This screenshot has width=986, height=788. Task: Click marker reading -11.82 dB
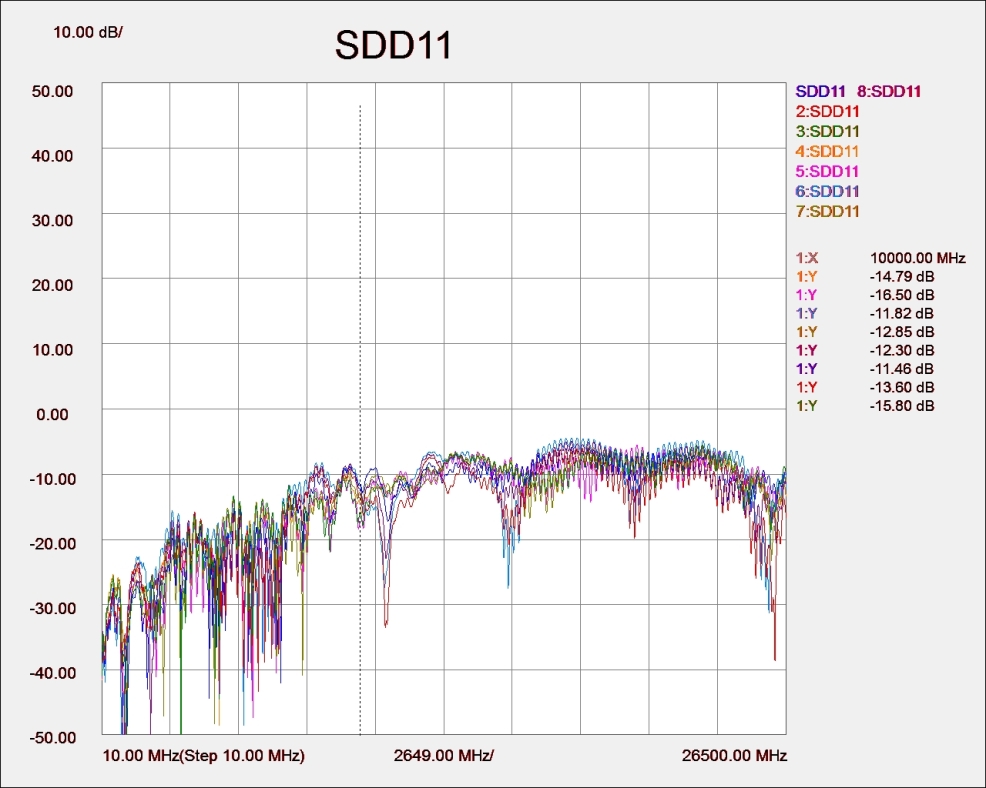coord(902,313)
